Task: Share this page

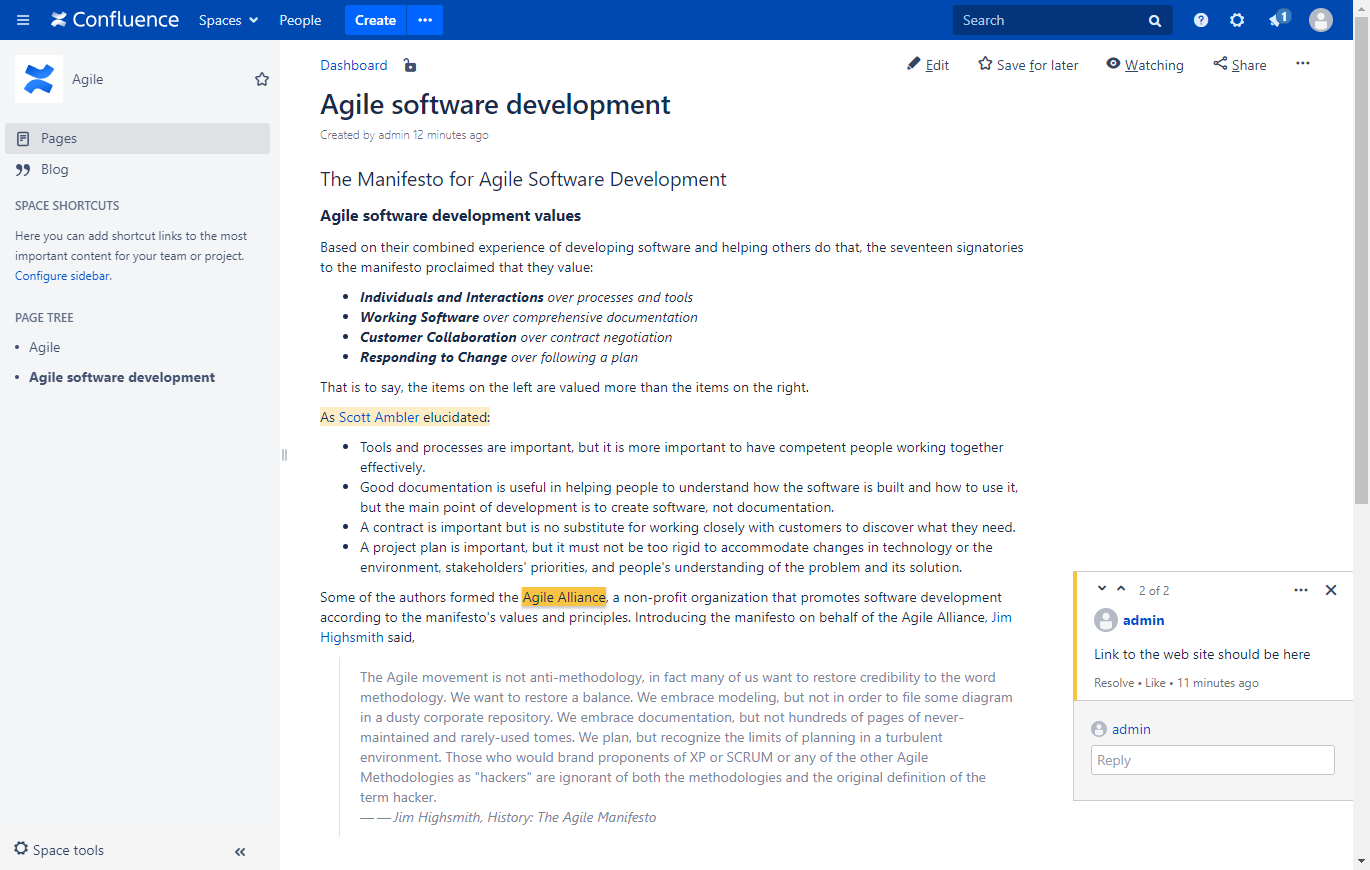Action: (1240, 65)
